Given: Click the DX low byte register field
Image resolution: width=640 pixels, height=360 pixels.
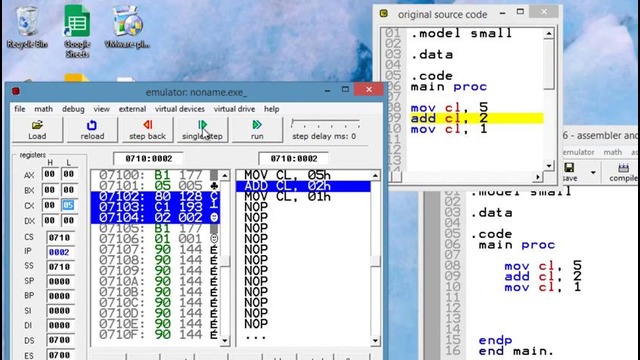Looking at the screenshot, I should coord(69,220).
